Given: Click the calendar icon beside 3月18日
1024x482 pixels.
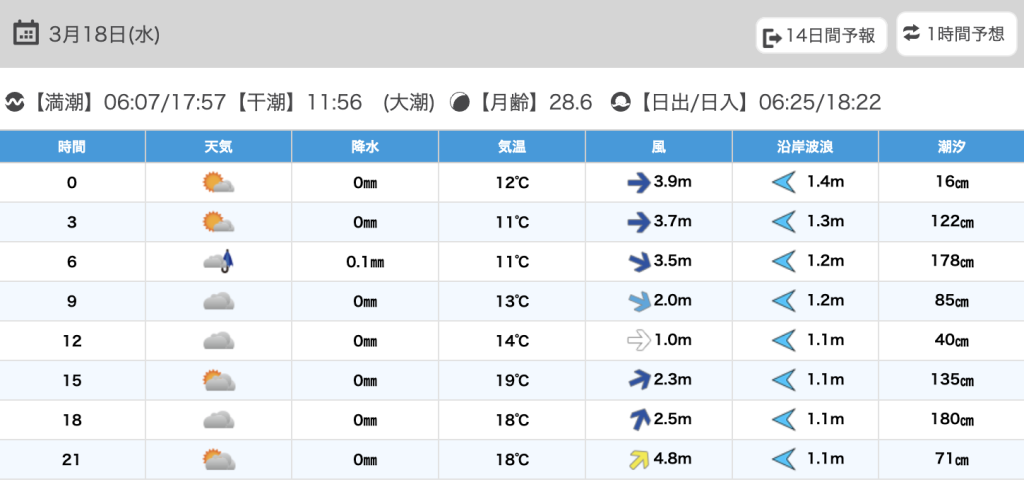Looking at the screenshot, I should click(26, 33).
